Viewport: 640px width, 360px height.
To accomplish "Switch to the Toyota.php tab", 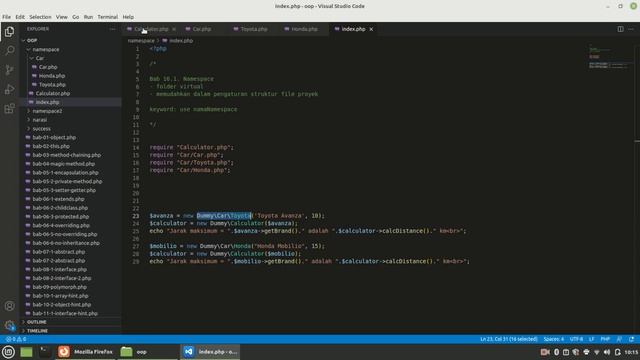I will (x=254, y=29).
